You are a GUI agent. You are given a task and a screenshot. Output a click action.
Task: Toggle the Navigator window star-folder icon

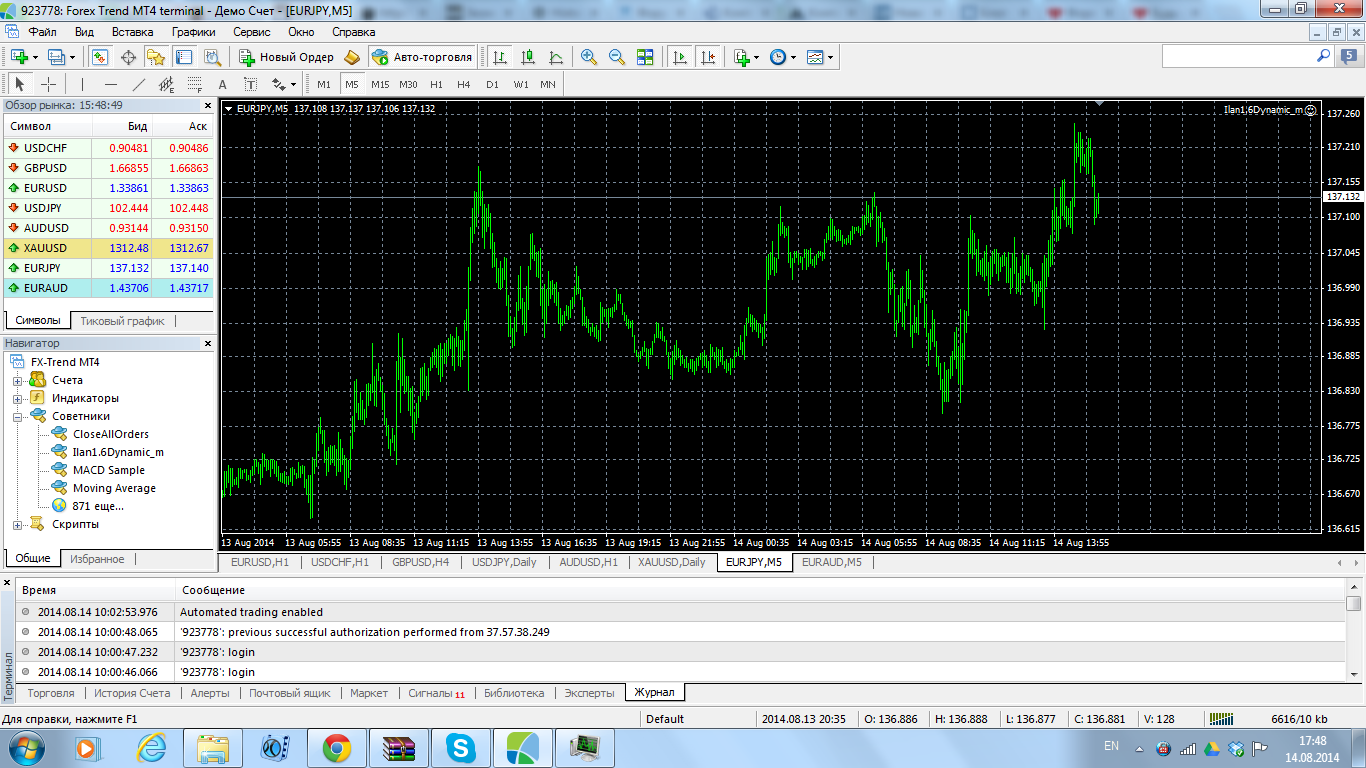click(x=155, y=57)
